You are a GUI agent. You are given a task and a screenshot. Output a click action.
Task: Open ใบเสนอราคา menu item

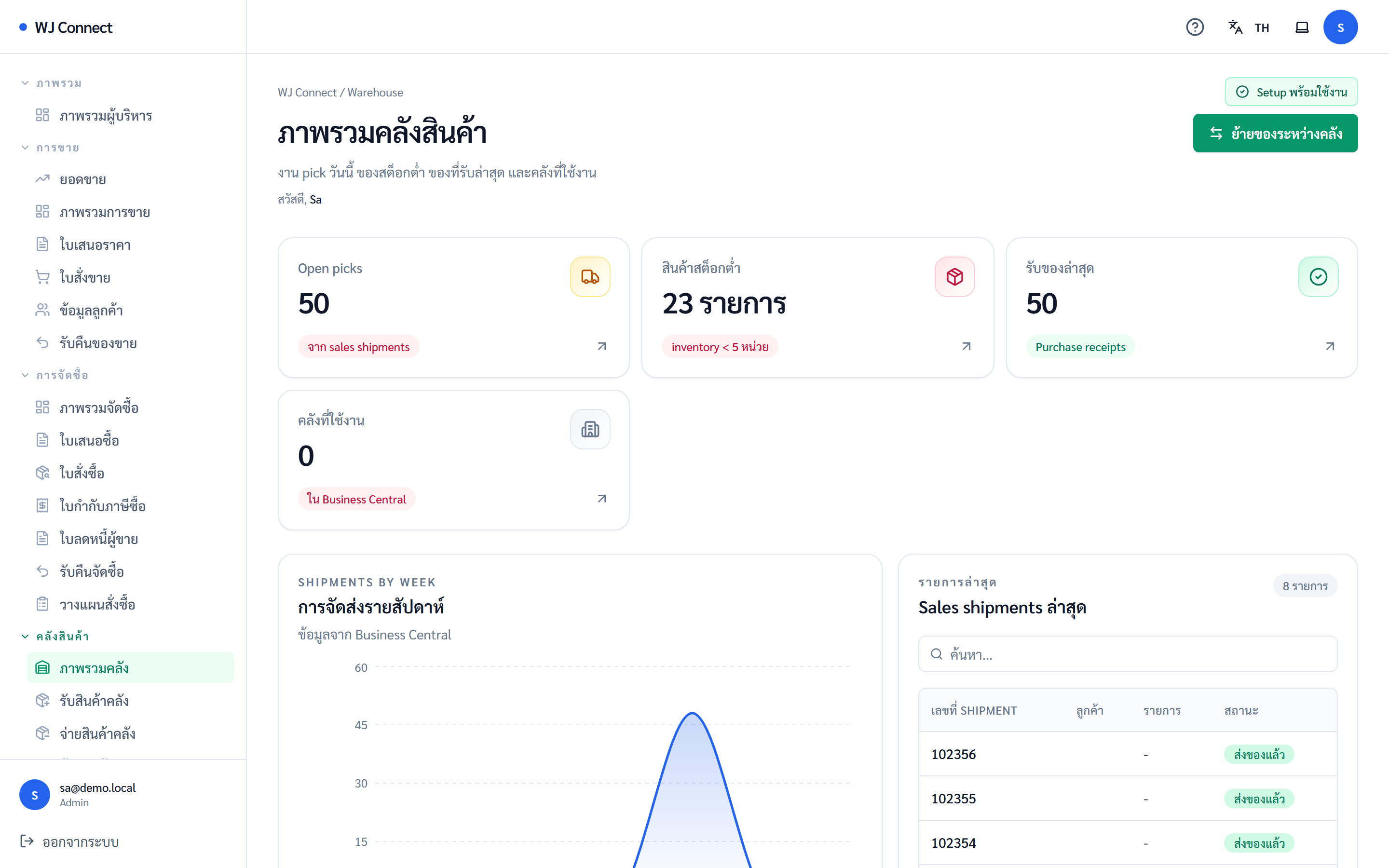[x=130, y=244]
